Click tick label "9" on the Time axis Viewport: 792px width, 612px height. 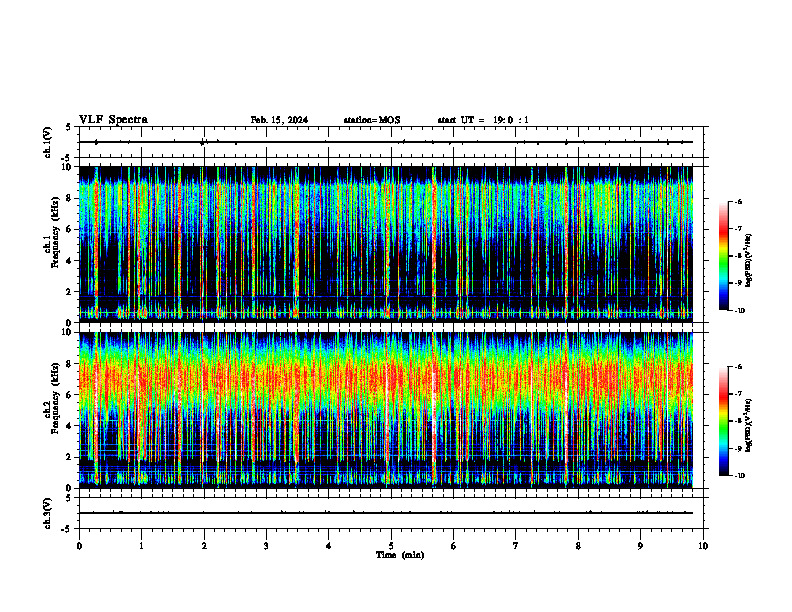[640, 546]
